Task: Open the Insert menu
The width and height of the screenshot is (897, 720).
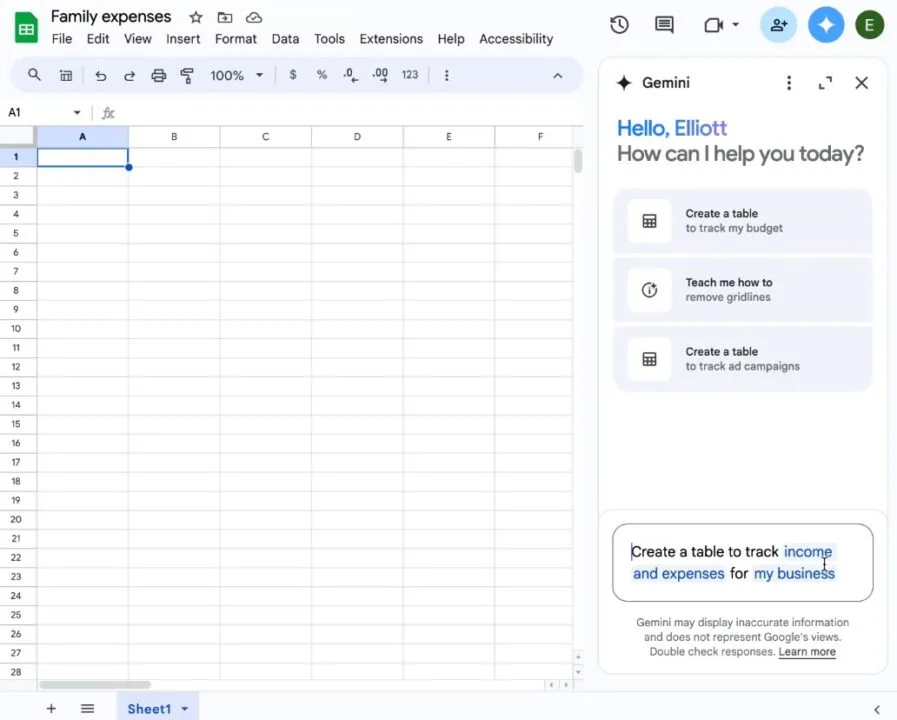Action: [183, 39]
